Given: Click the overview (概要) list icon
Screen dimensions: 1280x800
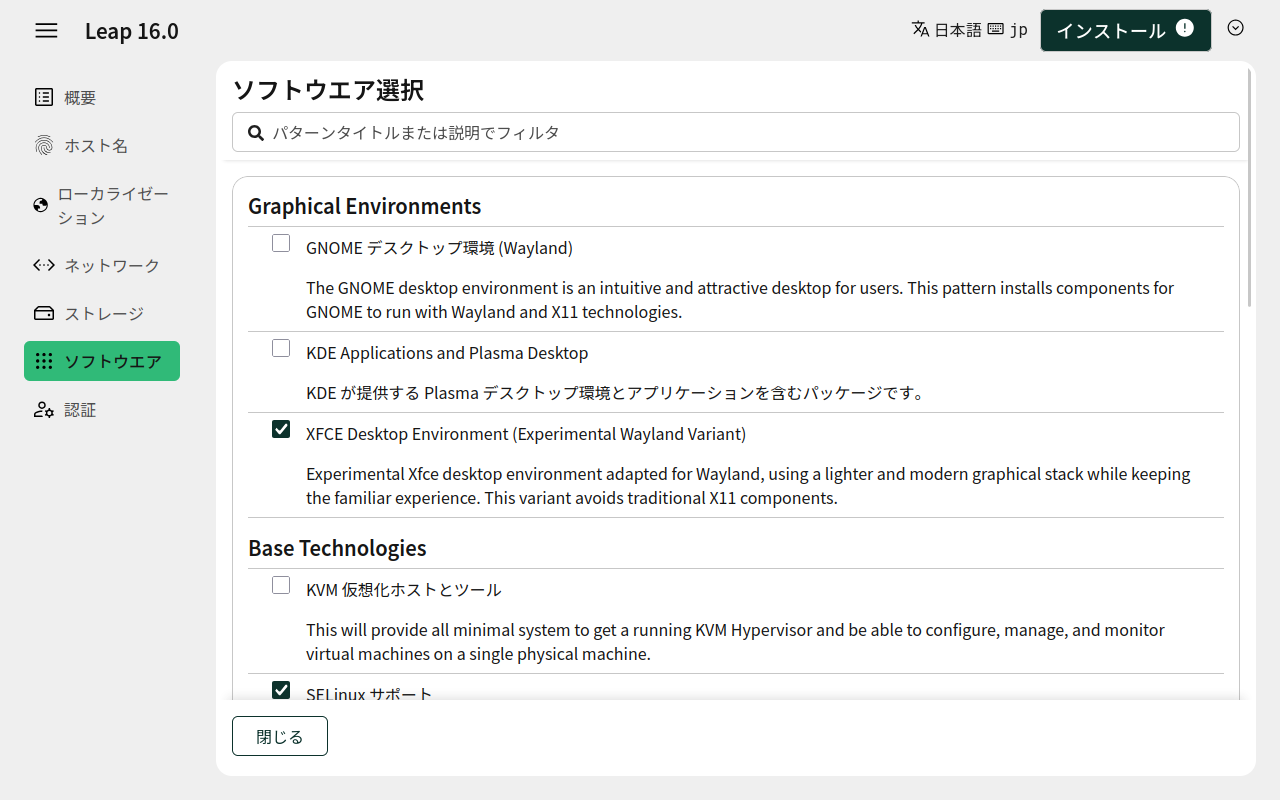Looking at the screenshot, I should pos(44,97).
